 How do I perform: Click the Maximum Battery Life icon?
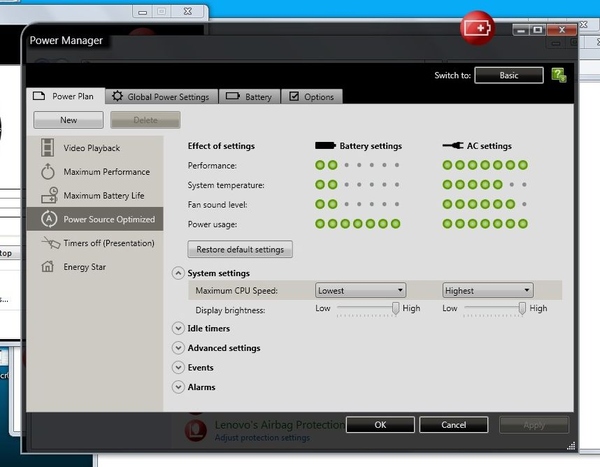point(49,195)
